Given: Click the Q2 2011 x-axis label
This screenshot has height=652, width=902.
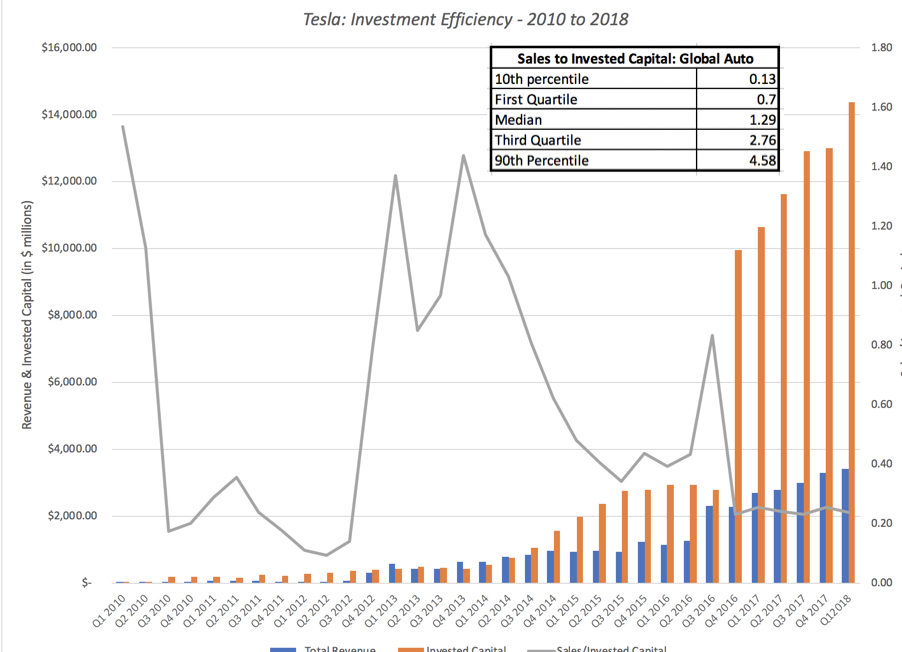Looking at the screenshot, I should click(x=222, y=611).
